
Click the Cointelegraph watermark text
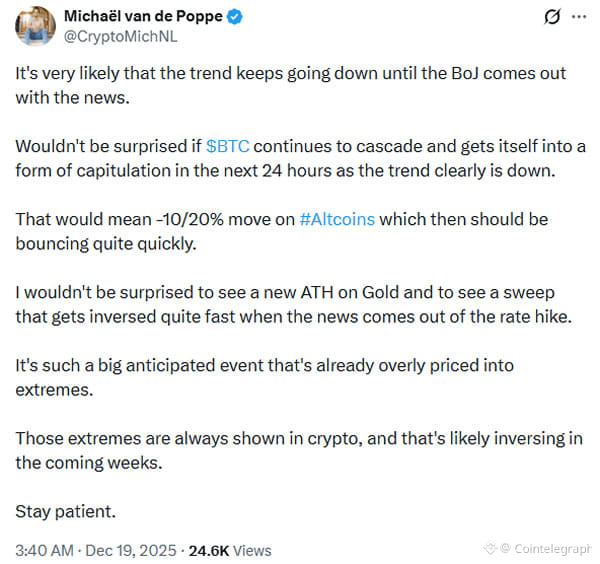click(x=551, y=549)
